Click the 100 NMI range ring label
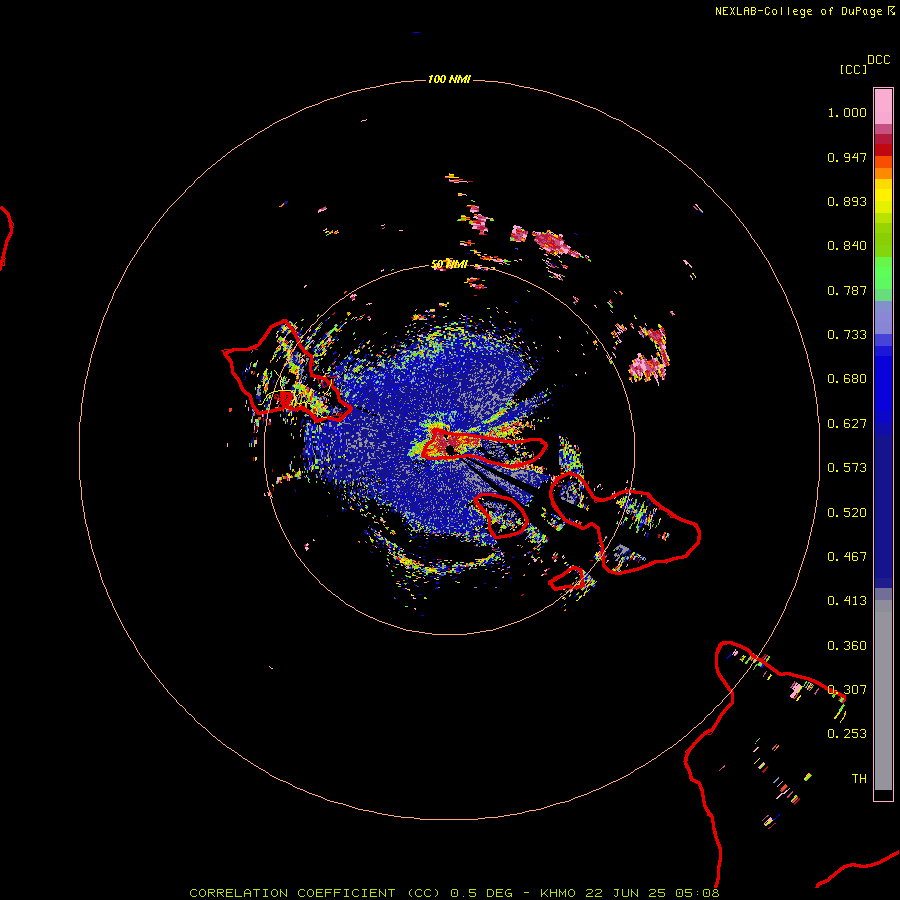 point(449,79)
